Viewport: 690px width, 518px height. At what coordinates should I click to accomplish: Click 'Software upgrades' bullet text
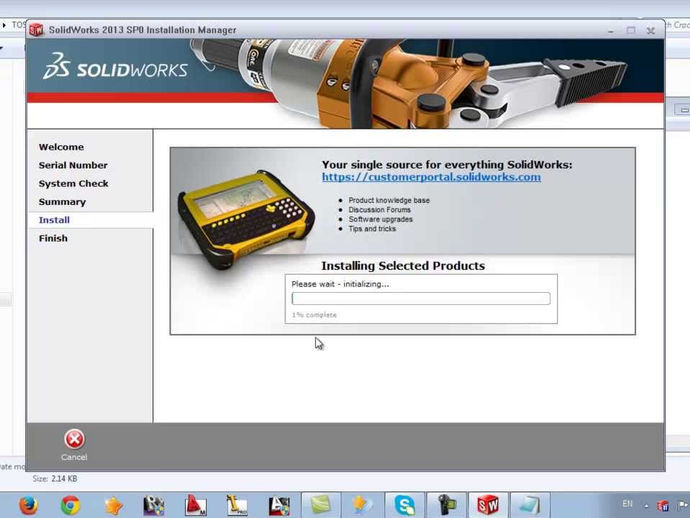coord(381,219)
